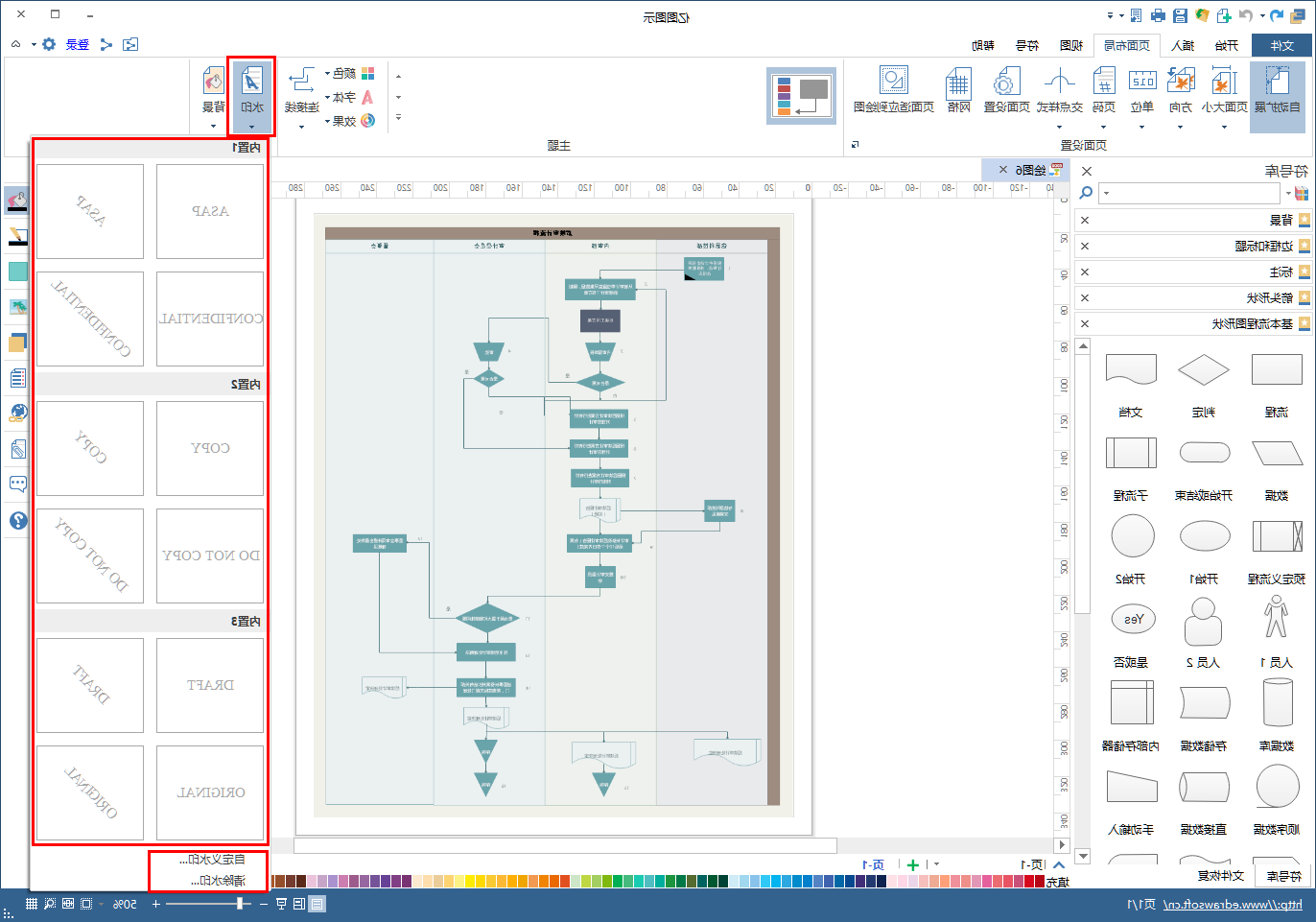The image size is (1316, 922).
Task: Click the share icon next to 登录
Action: 106,44
